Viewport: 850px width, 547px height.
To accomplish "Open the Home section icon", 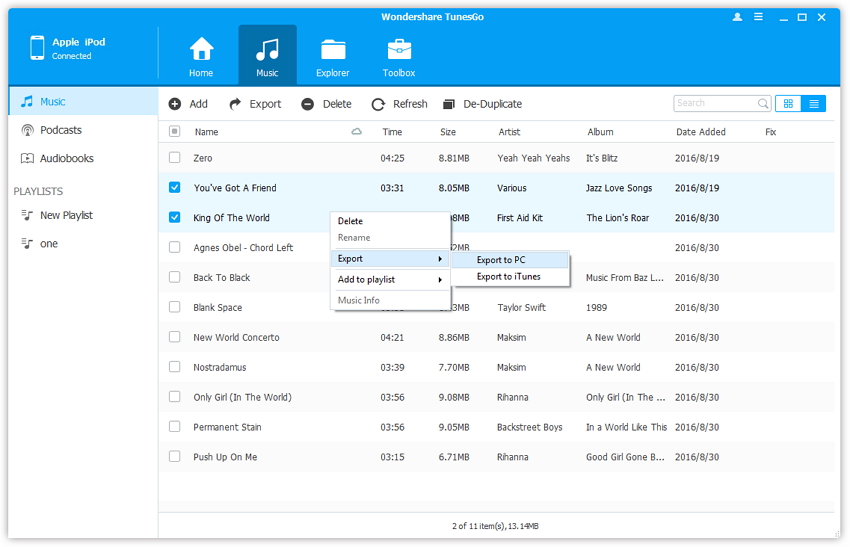I will (x=201, y=50).
